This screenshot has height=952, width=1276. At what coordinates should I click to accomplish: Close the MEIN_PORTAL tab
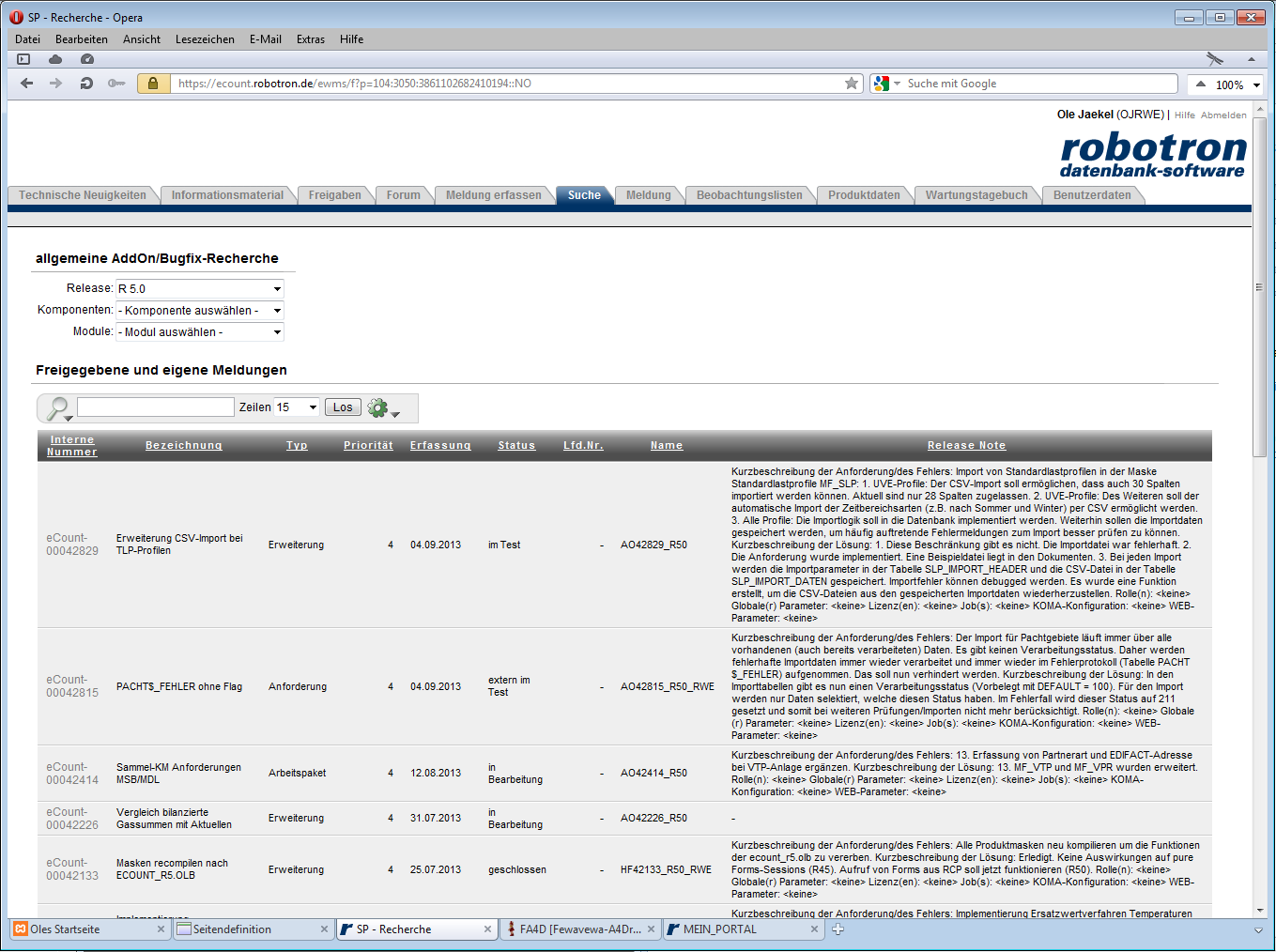814,929
